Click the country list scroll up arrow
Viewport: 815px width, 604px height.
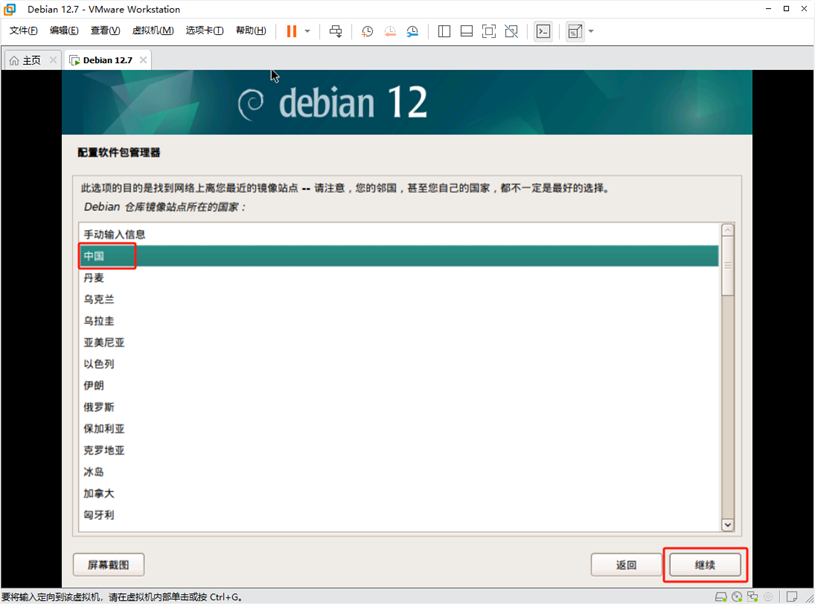pyautogui.click(x=728, y=230)
